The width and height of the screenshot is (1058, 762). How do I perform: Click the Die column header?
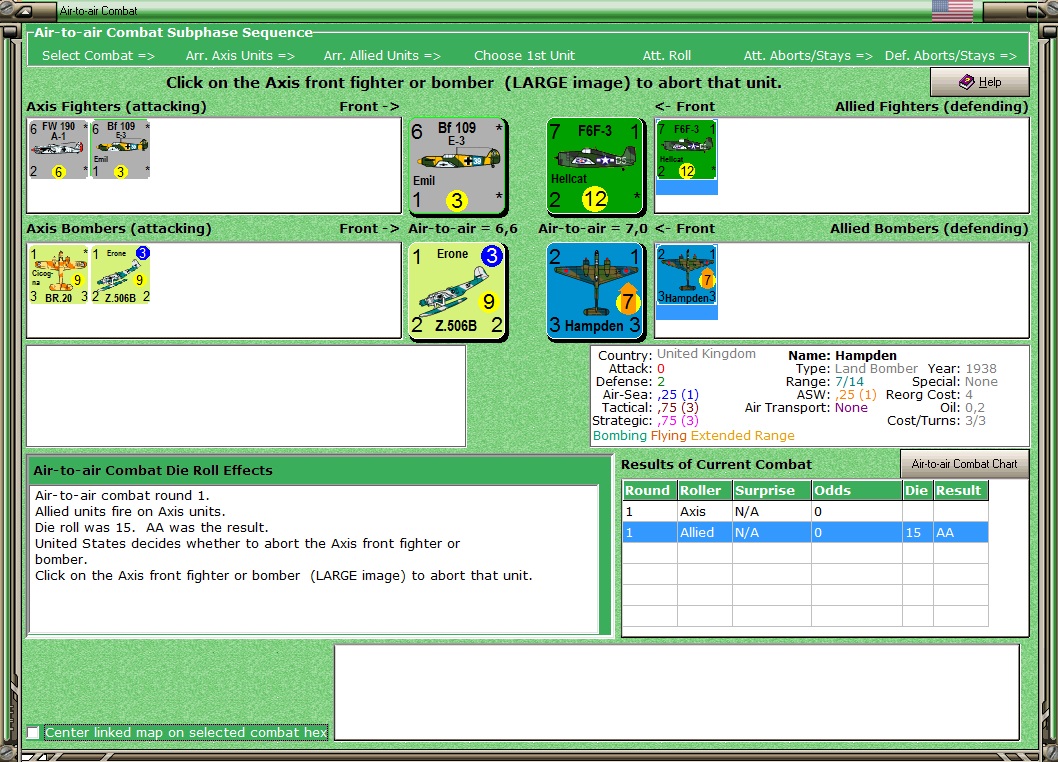917,491
